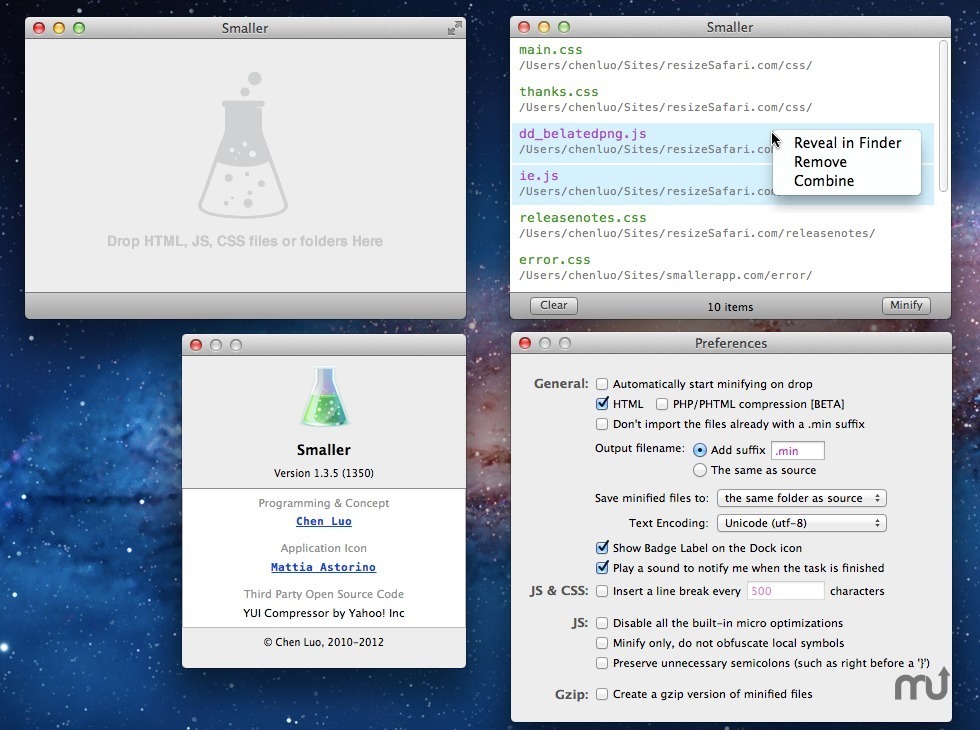Open the 'Save minified files to' dropdown
This screenshot has height=730, width=980.
pyautogui.click(x=802, y=498)
